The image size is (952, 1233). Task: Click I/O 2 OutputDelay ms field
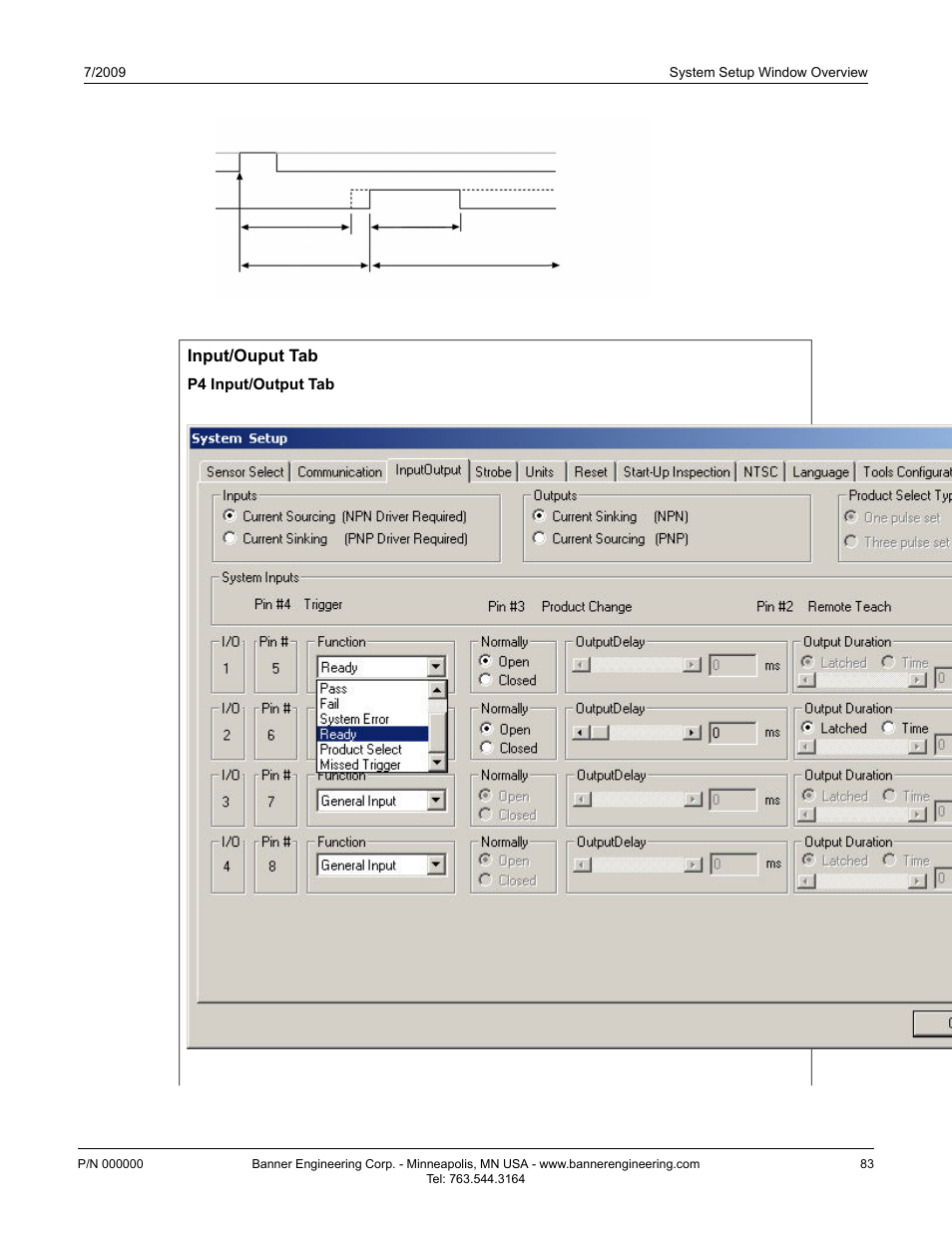coord(732,732)
